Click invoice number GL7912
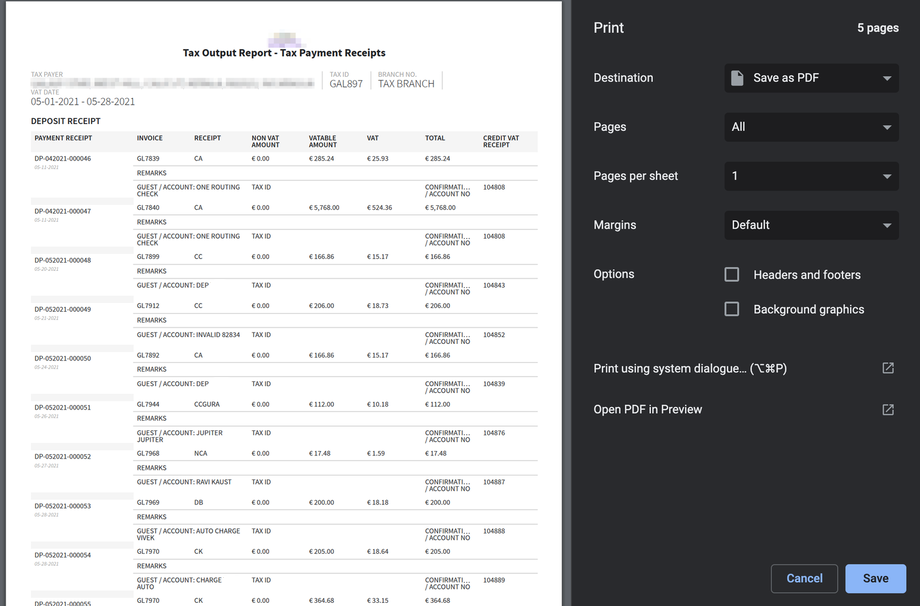Screen dimensions: 920x606 (x=148, y=306)
